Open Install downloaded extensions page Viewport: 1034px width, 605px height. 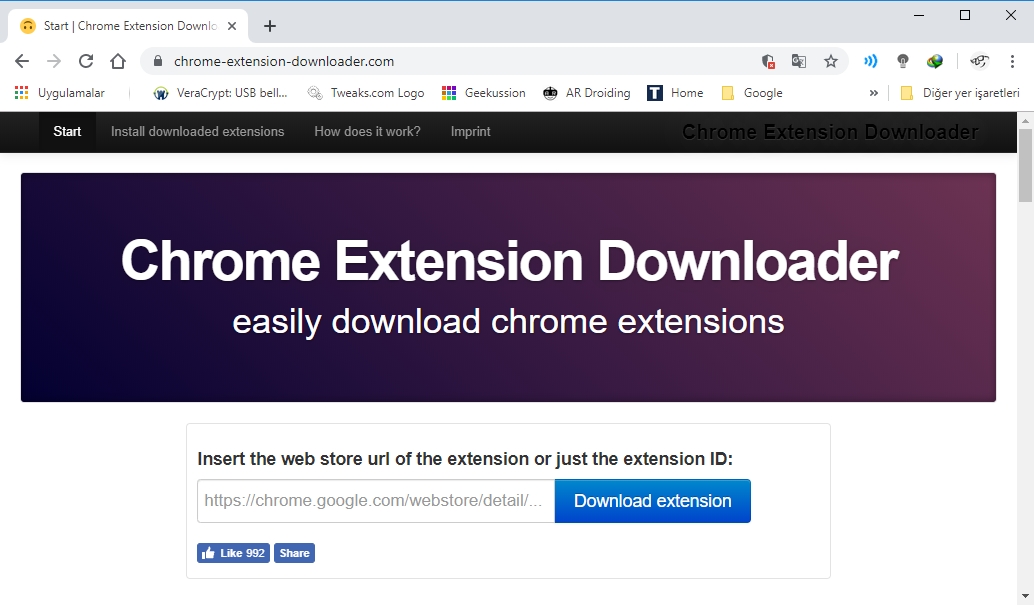197,132
